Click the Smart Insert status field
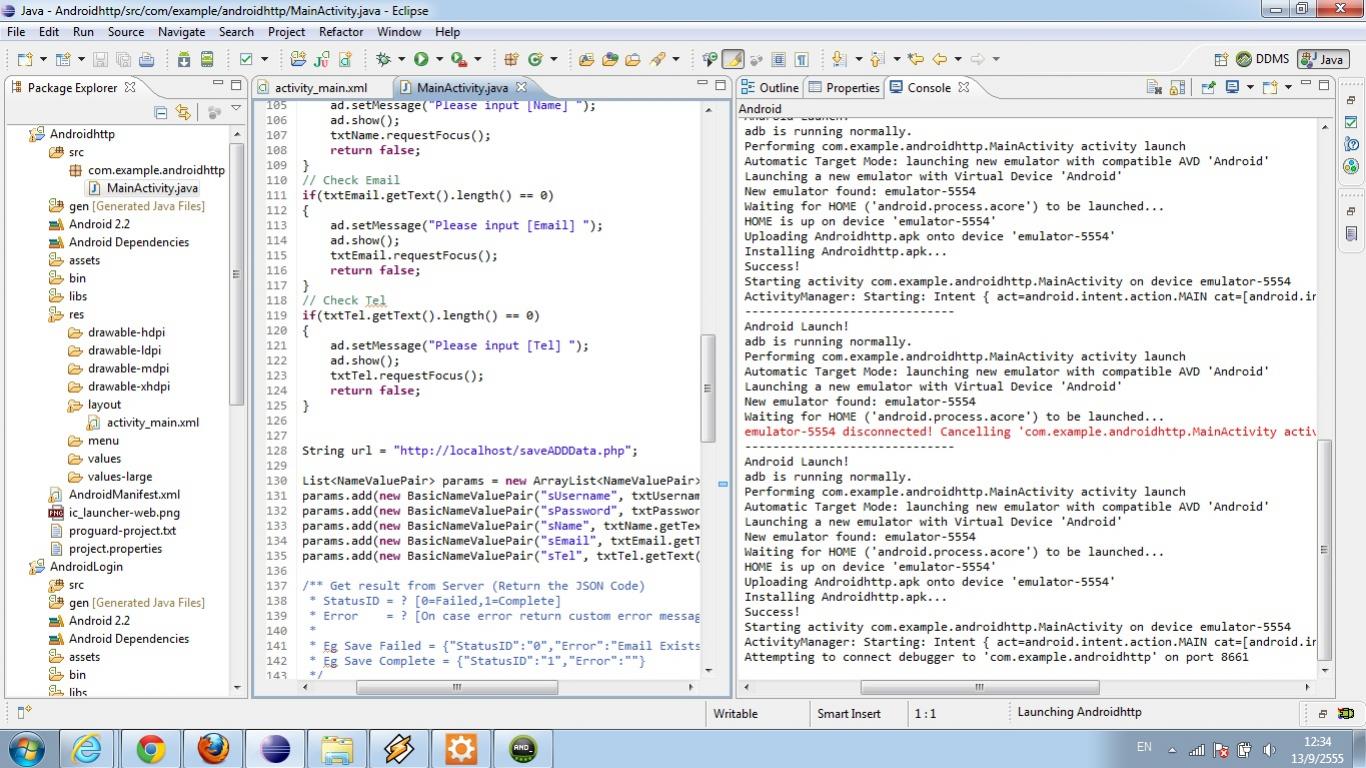This screenshot has width=1366, height=768. 849,714
